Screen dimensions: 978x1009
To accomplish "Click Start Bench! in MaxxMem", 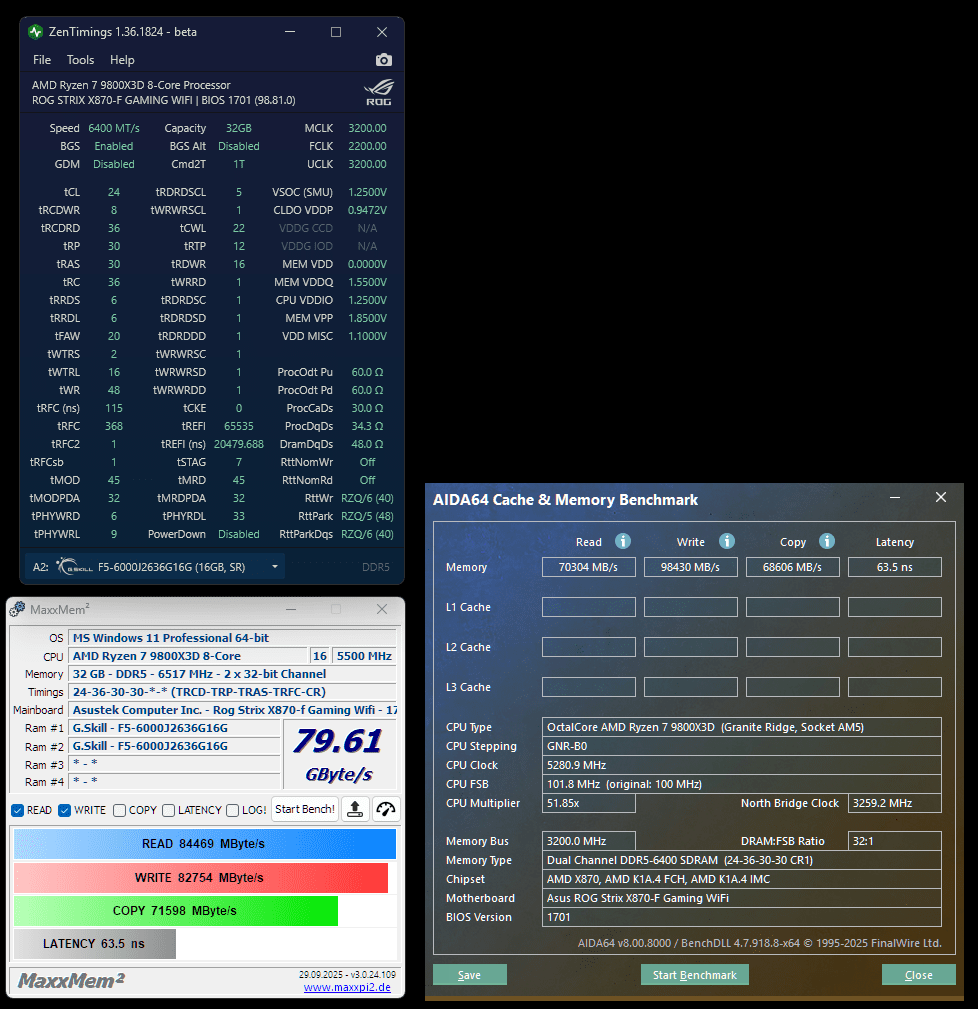I will [305, 809].
